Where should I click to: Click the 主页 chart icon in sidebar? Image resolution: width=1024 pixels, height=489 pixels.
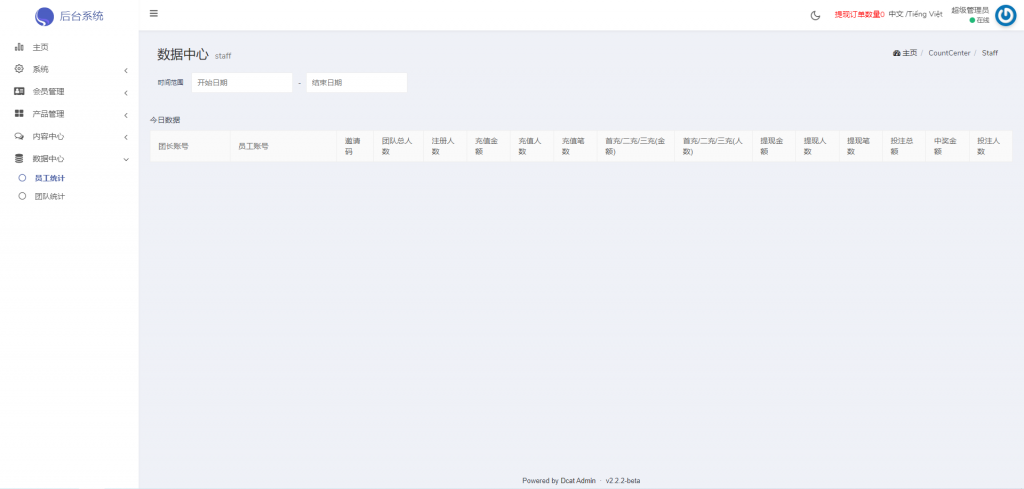point(19,47)
